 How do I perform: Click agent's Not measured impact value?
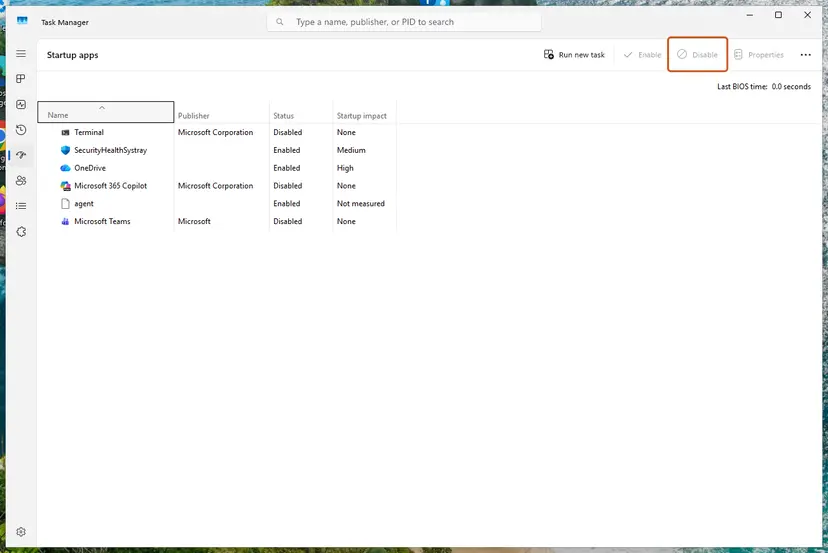click(x=361, y=203)
